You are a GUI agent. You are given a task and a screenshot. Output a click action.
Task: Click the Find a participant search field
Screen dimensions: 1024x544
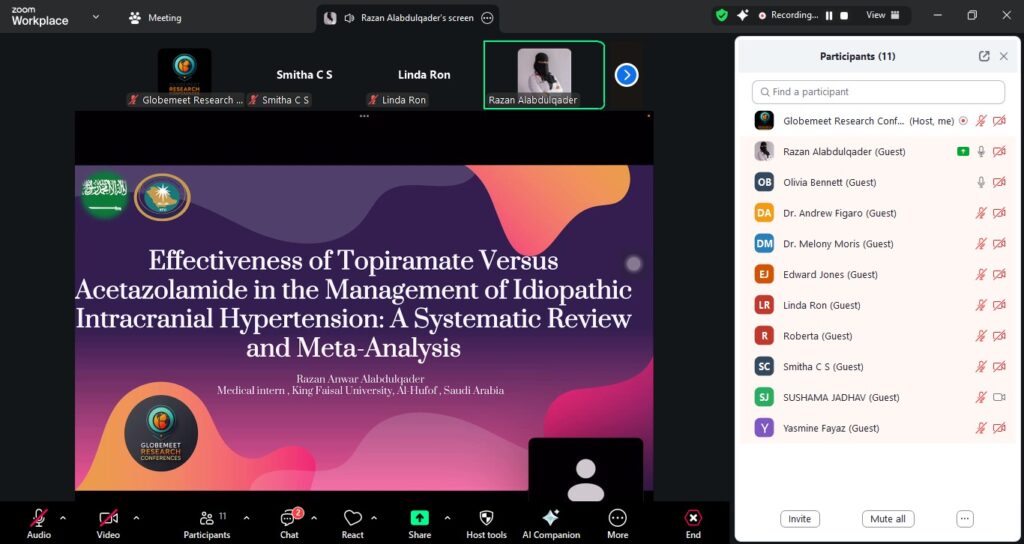coord(878,92)
